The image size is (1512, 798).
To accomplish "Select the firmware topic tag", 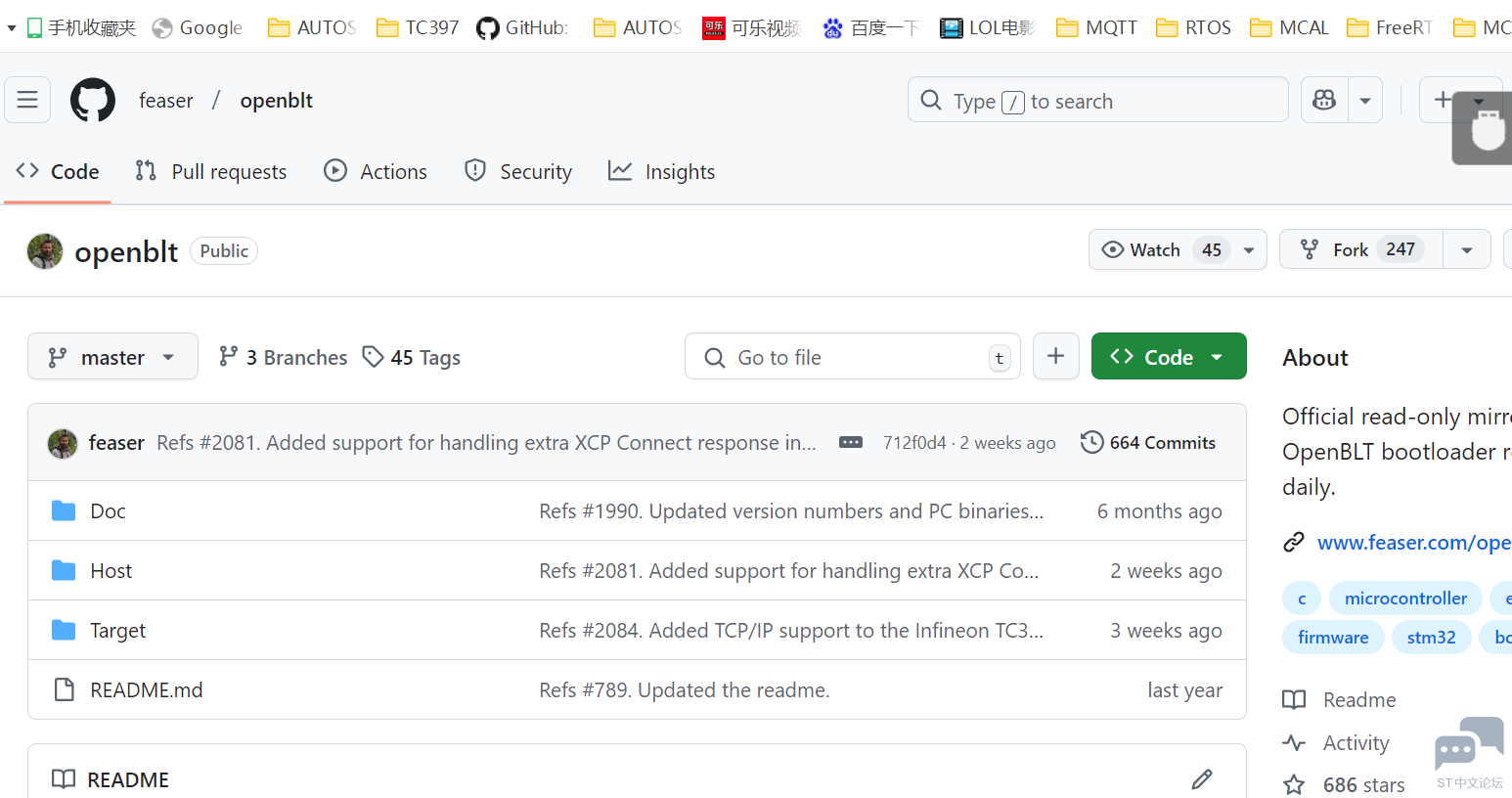I will (1333, 637).
